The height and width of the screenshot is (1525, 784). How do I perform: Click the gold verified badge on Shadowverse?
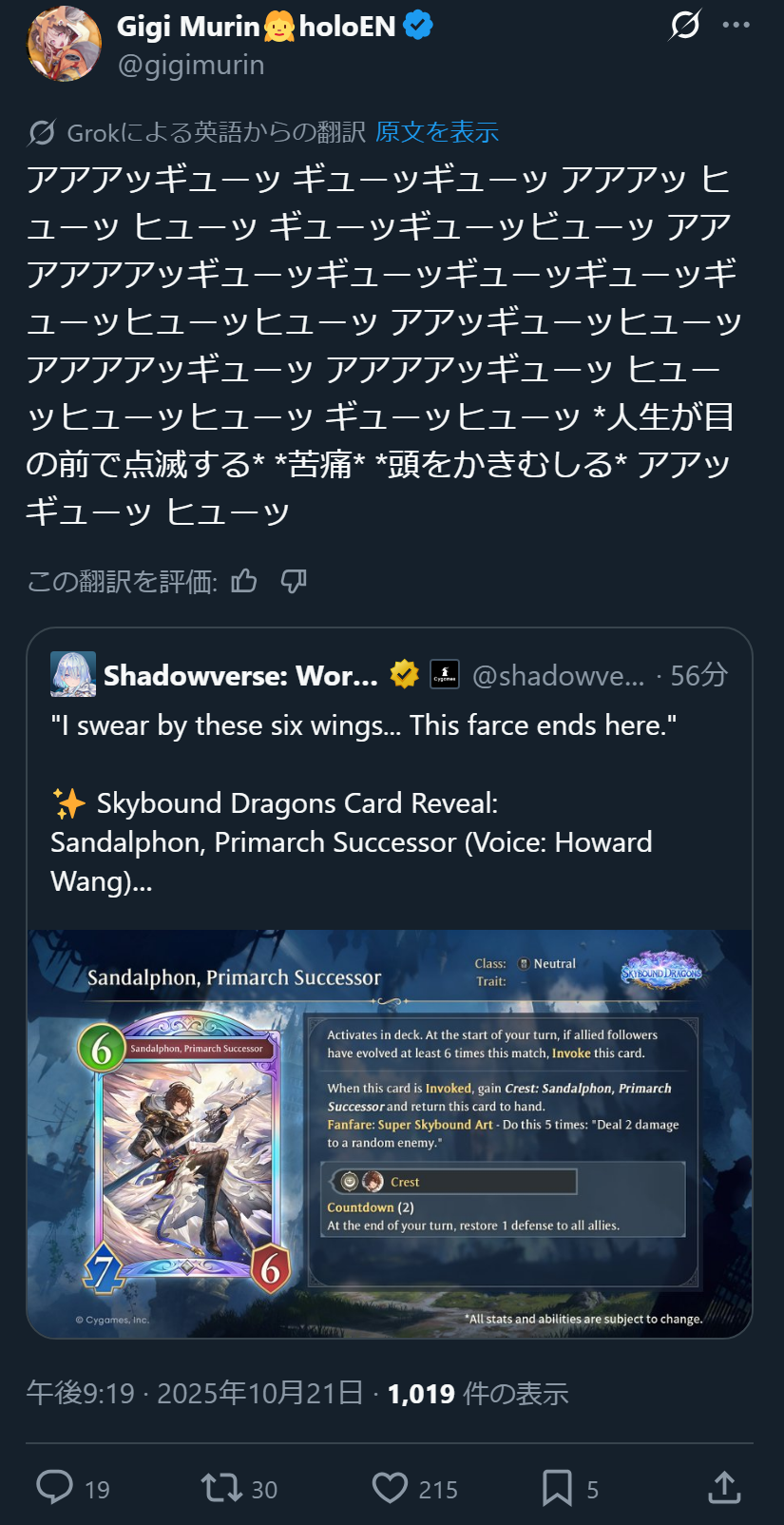coord(404,675)
